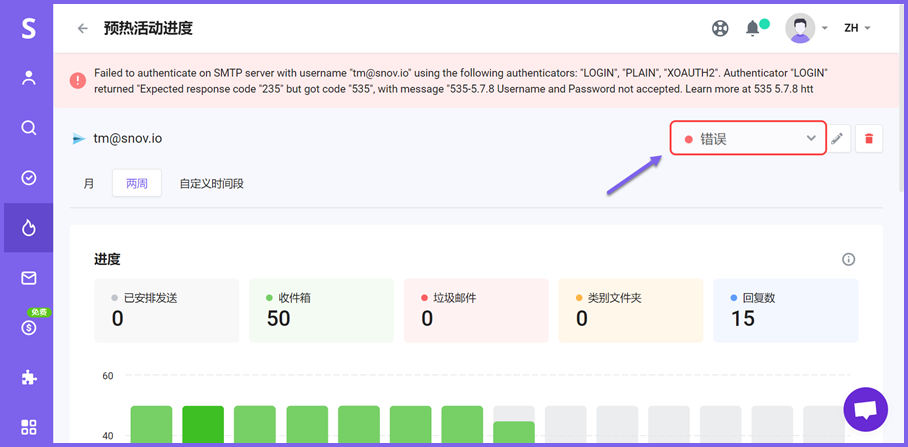
Task: Go back with the left arrow
Action: click(83, 28)
